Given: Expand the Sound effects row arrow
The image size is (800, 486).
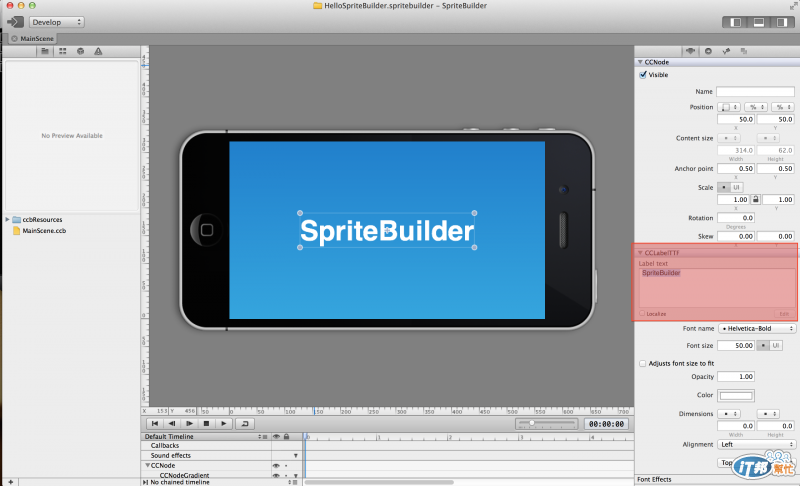Looking at the screenshot, I should click(295, 455).
